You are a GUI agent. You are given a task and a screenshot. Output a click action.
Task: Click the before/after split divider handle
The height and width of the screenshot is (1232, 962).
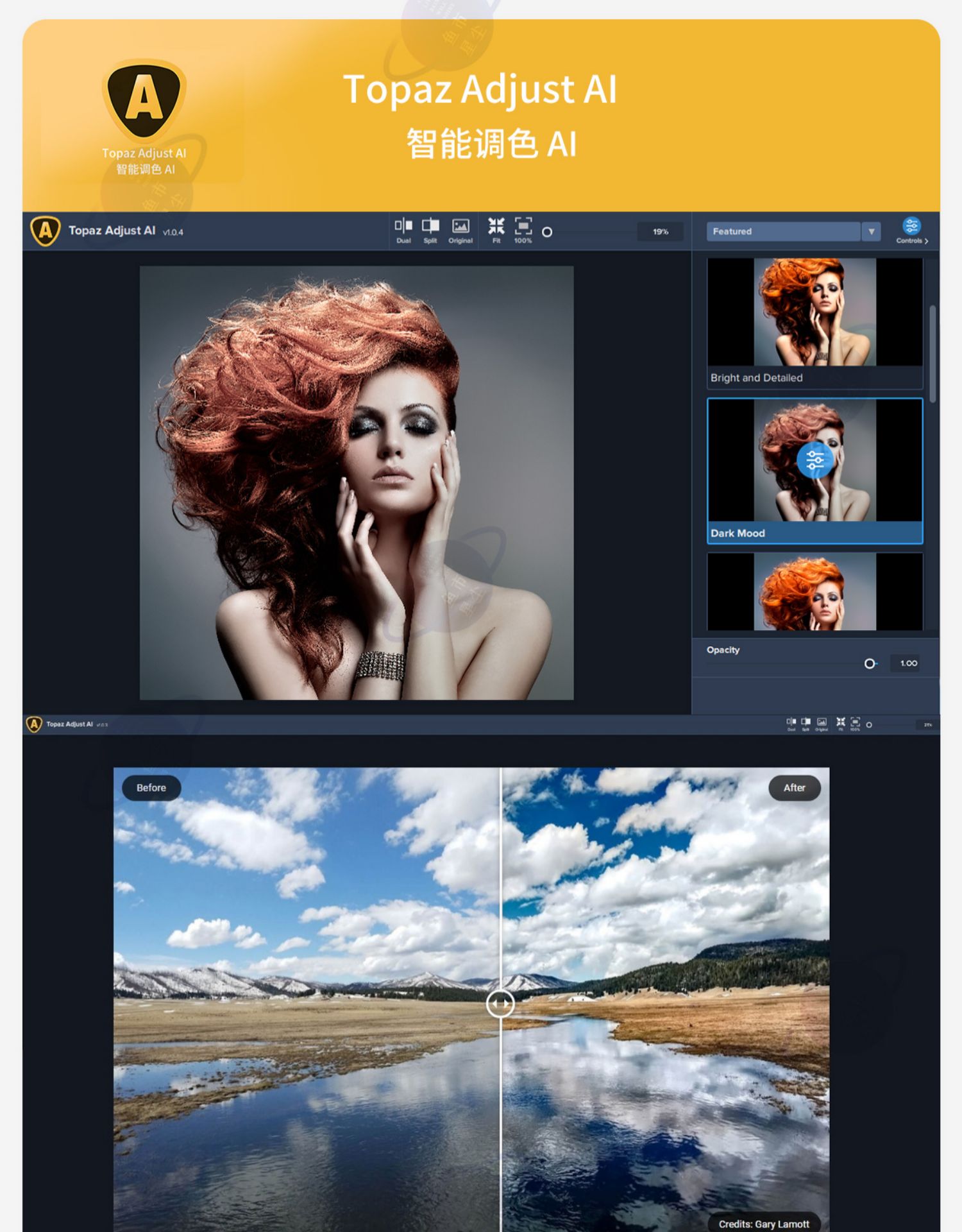[500, 1004]
